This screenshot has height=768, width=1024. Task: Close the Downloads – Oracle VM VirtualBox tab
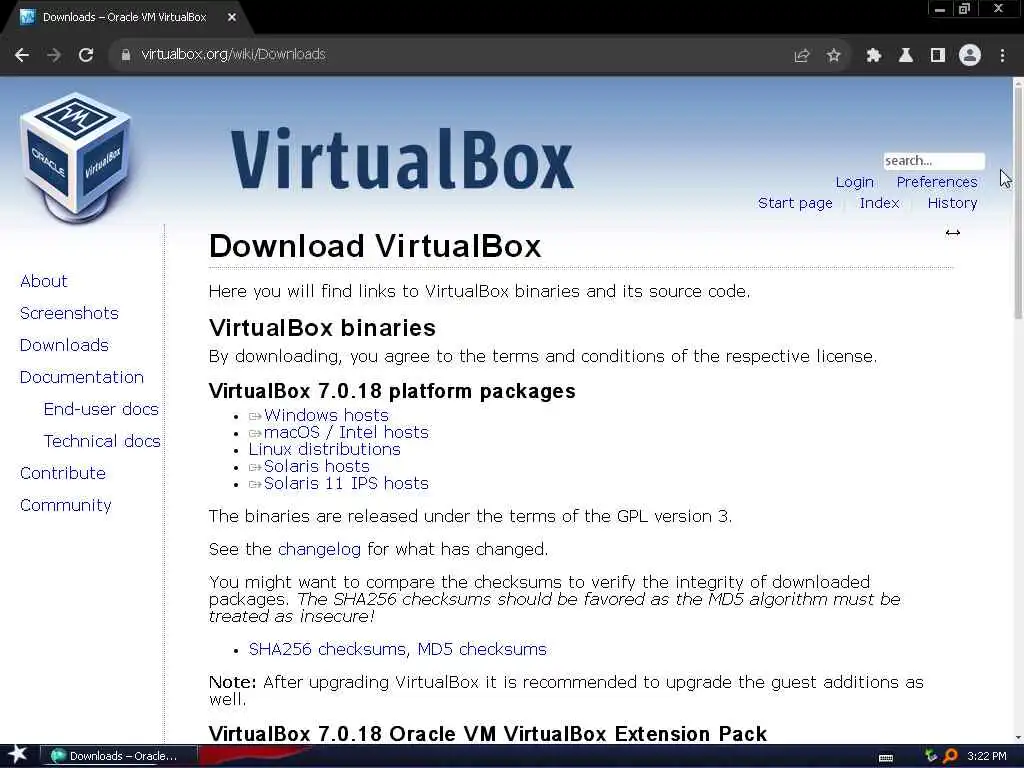[231, 18]
